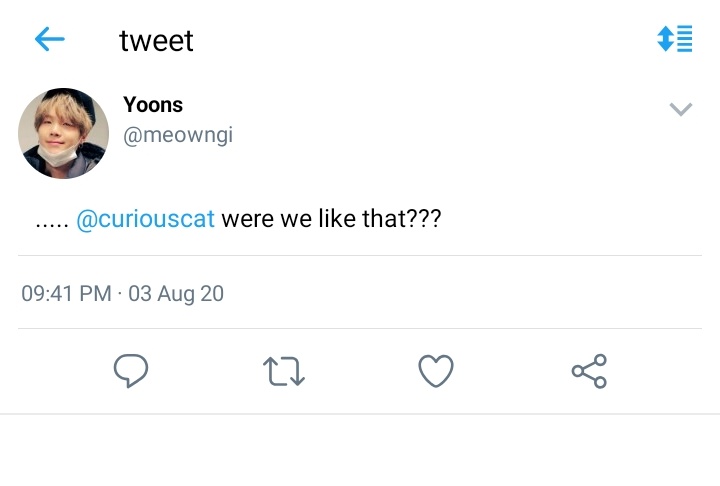Open the 09:41 PM timestamp
The height and width of the screenshot is (486, 720).
[67, 294]
